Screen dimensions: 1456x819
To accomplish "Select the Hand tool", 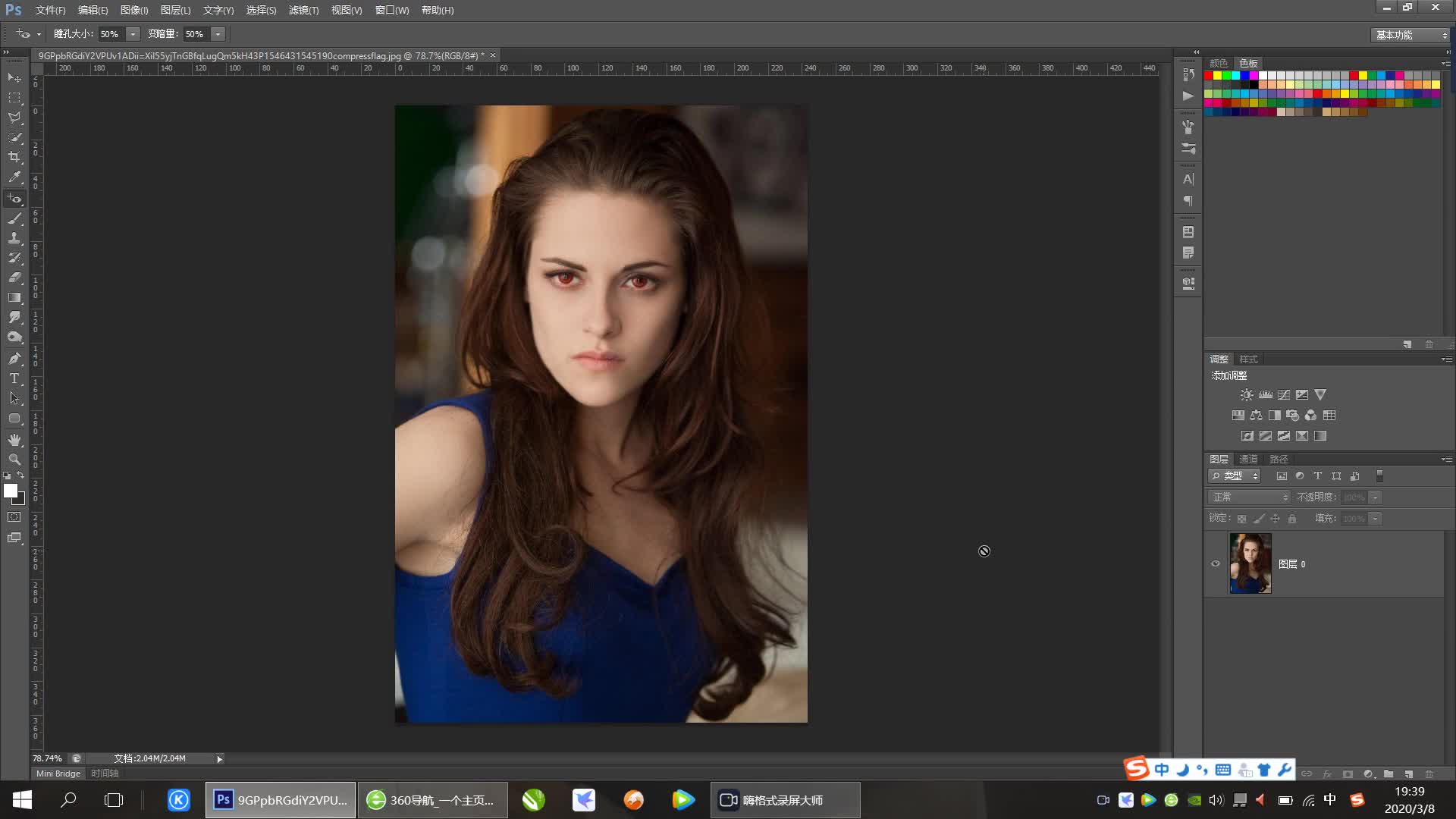I will pyautogui.click(x=14, y=440).
